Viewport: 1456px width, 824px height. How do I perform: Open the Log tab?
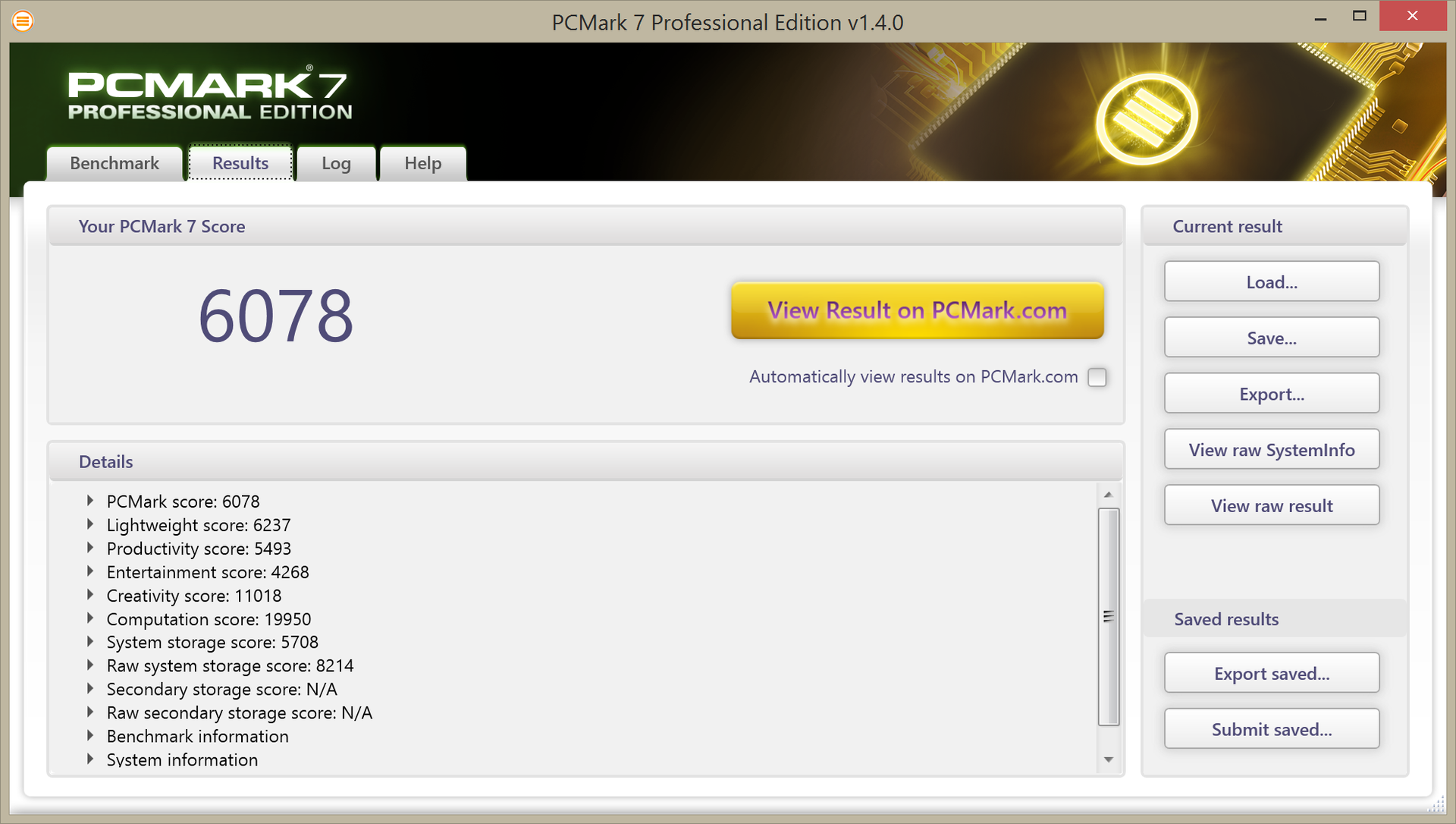click(336, 163)
